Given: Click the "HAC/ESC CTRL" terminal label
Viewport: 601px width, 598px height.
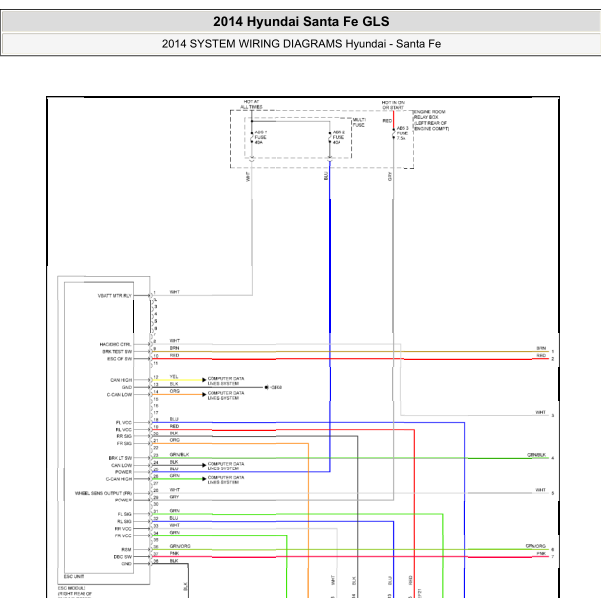Looking at the screenshot, I should [x=115, y=344].
